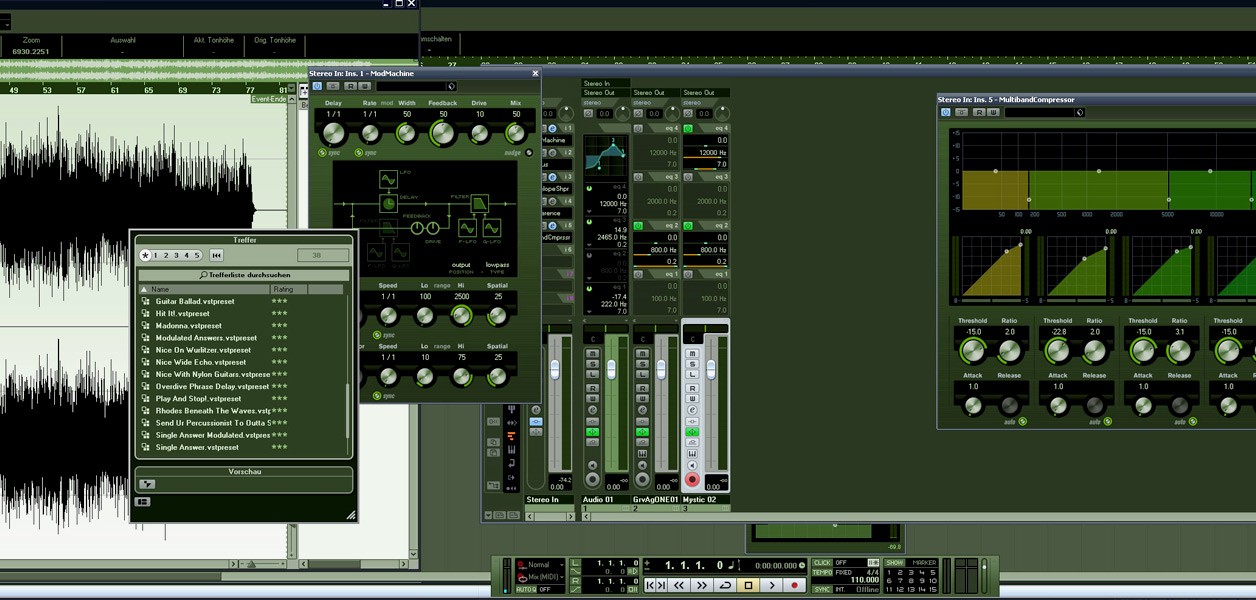Click the red Record button in transport
The height and width of the screenshot is (600, 1256).
[795, 585]
